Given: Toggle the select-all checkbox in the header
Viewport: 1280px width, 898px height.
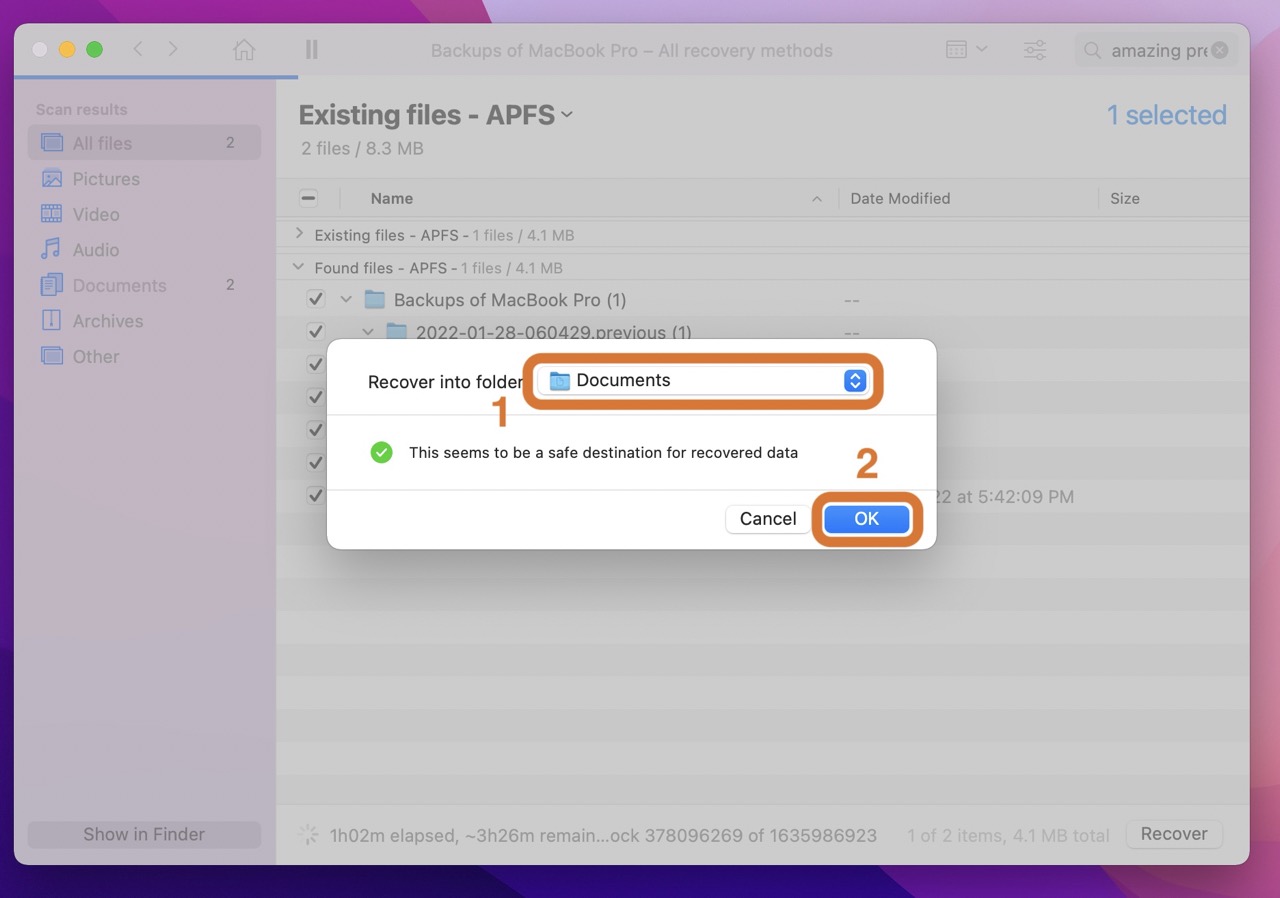Looking at the screenshot, I should (x=309, y=198).
